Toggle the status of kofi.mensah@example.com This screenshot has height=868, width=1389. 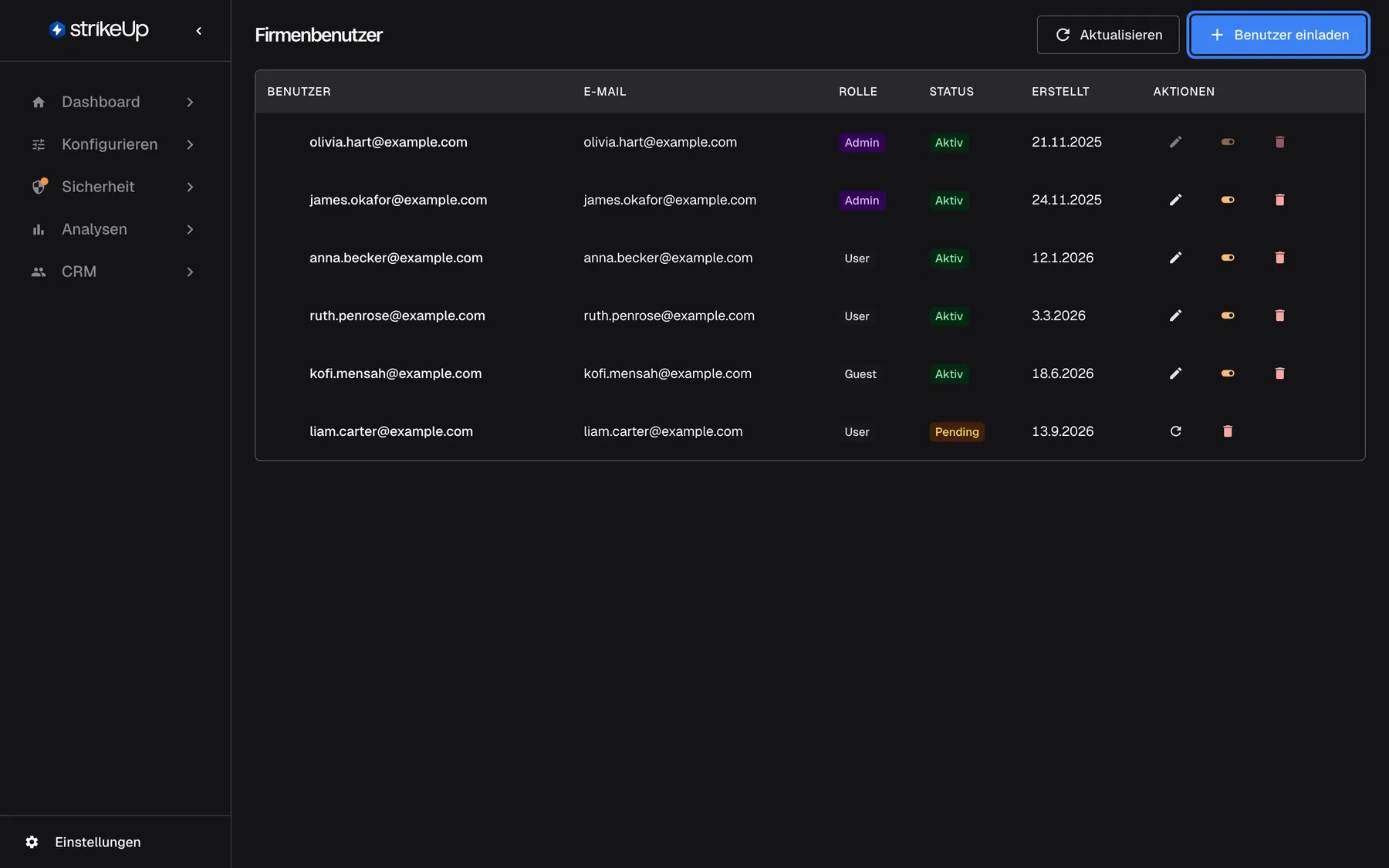1228,373
